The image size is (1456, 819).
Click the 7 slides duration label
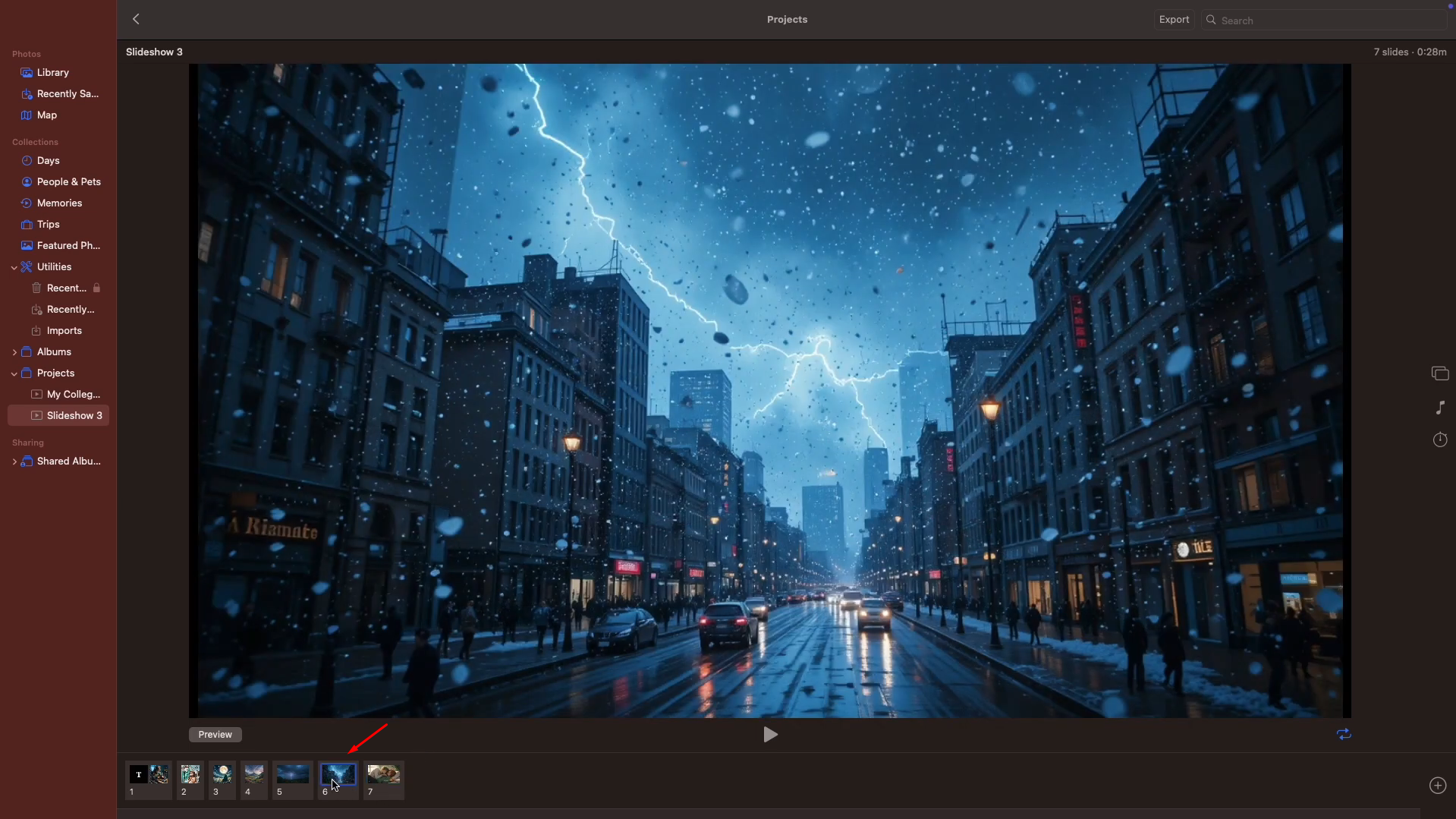(1410, 52)
